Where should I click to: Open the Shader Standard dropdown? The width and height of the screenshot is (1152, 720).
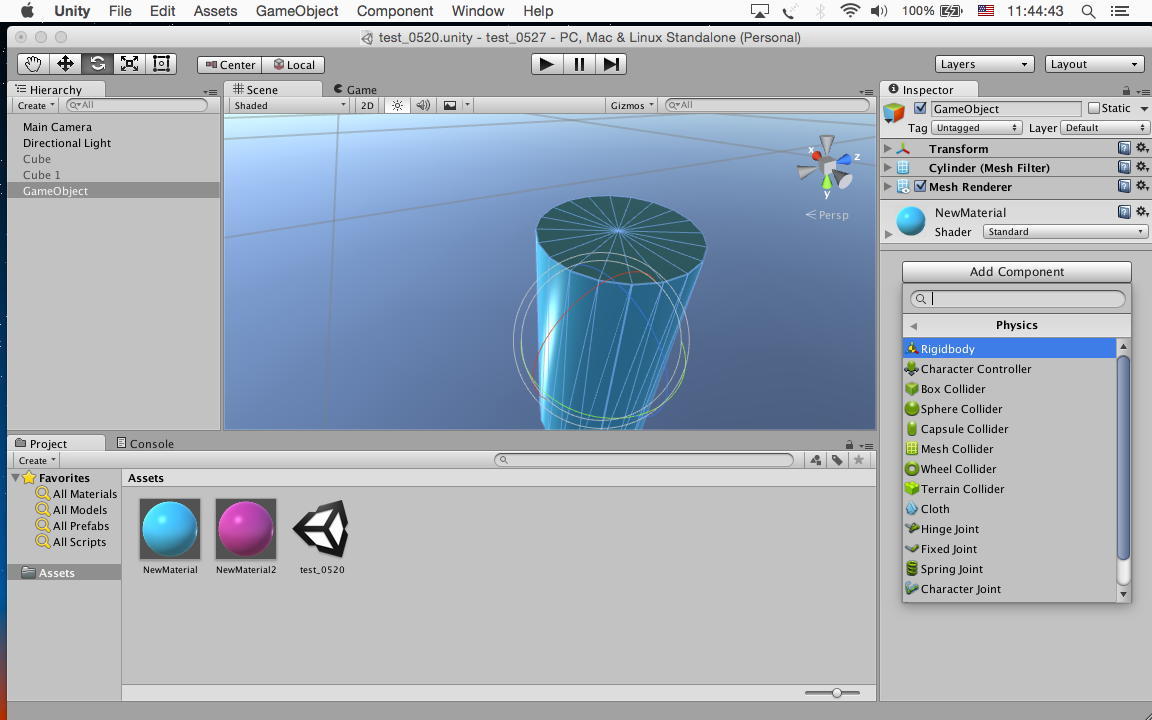point(1064,232)
